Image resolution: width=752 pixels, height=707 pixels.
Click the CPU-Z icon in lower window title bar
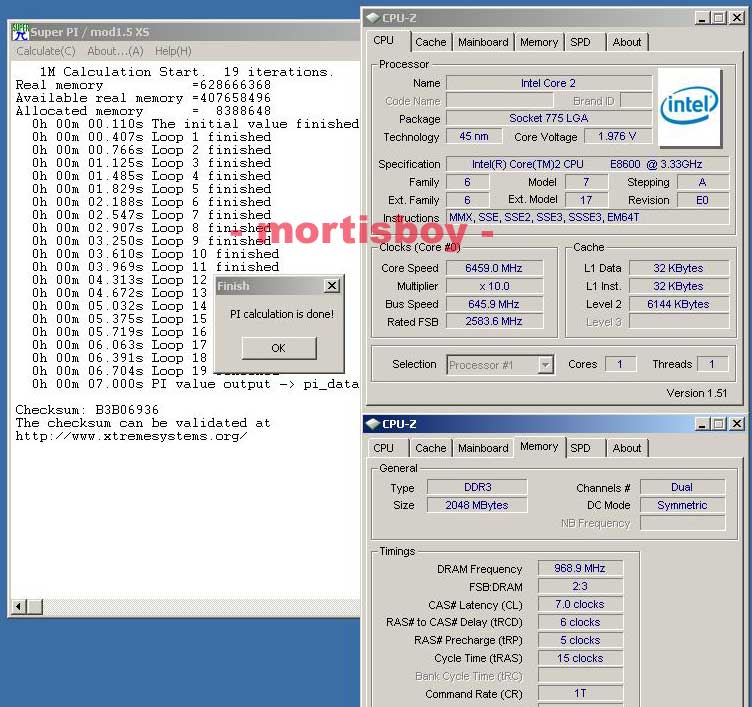[x=373, y=424]
